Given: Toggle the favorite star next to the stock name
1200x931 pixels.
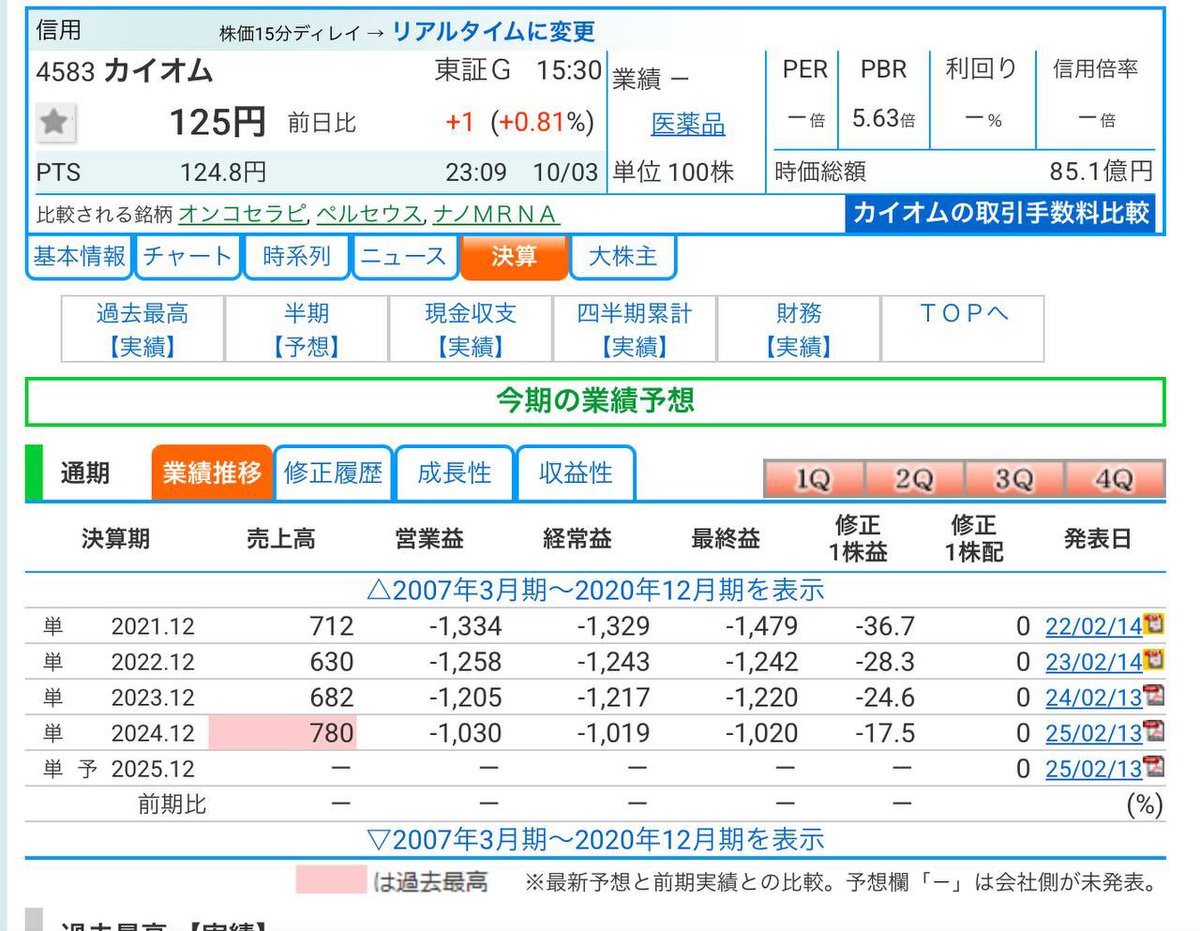Looking at the screenshot, I should pyautogui.click(x=55, y=123).
